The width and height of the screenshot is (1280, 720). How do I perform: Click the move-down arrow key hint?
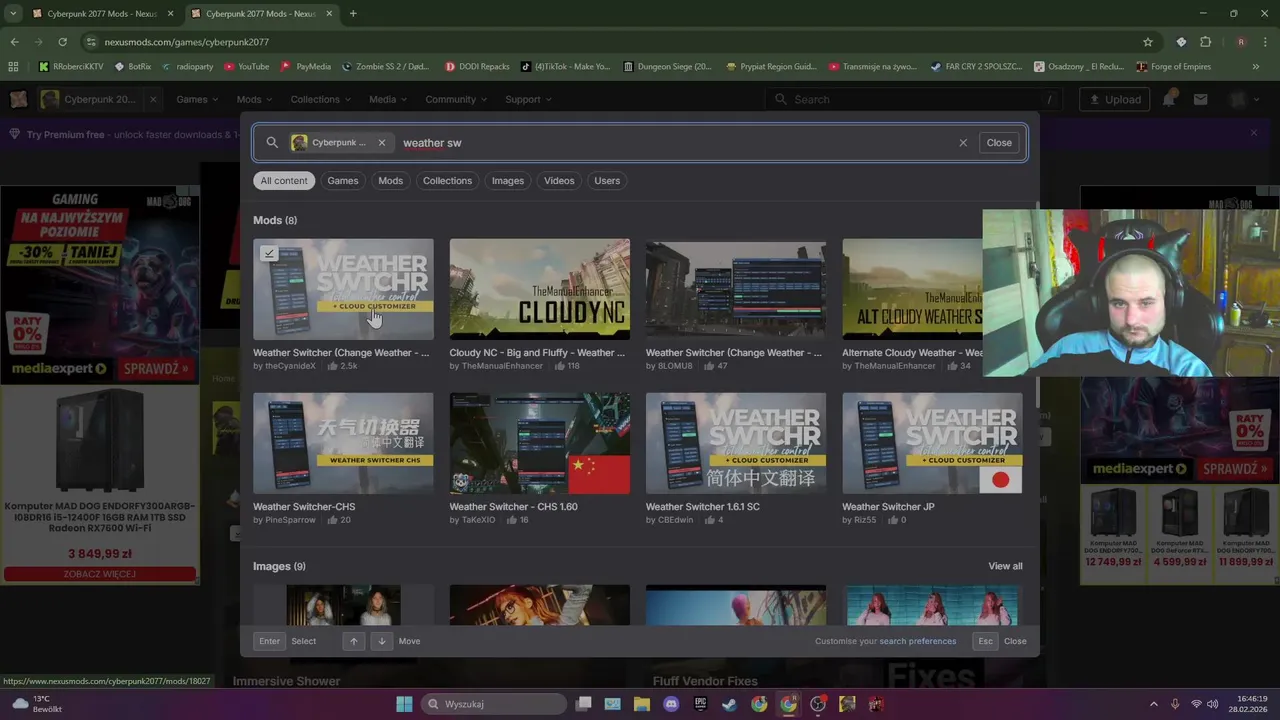(381, 641)
